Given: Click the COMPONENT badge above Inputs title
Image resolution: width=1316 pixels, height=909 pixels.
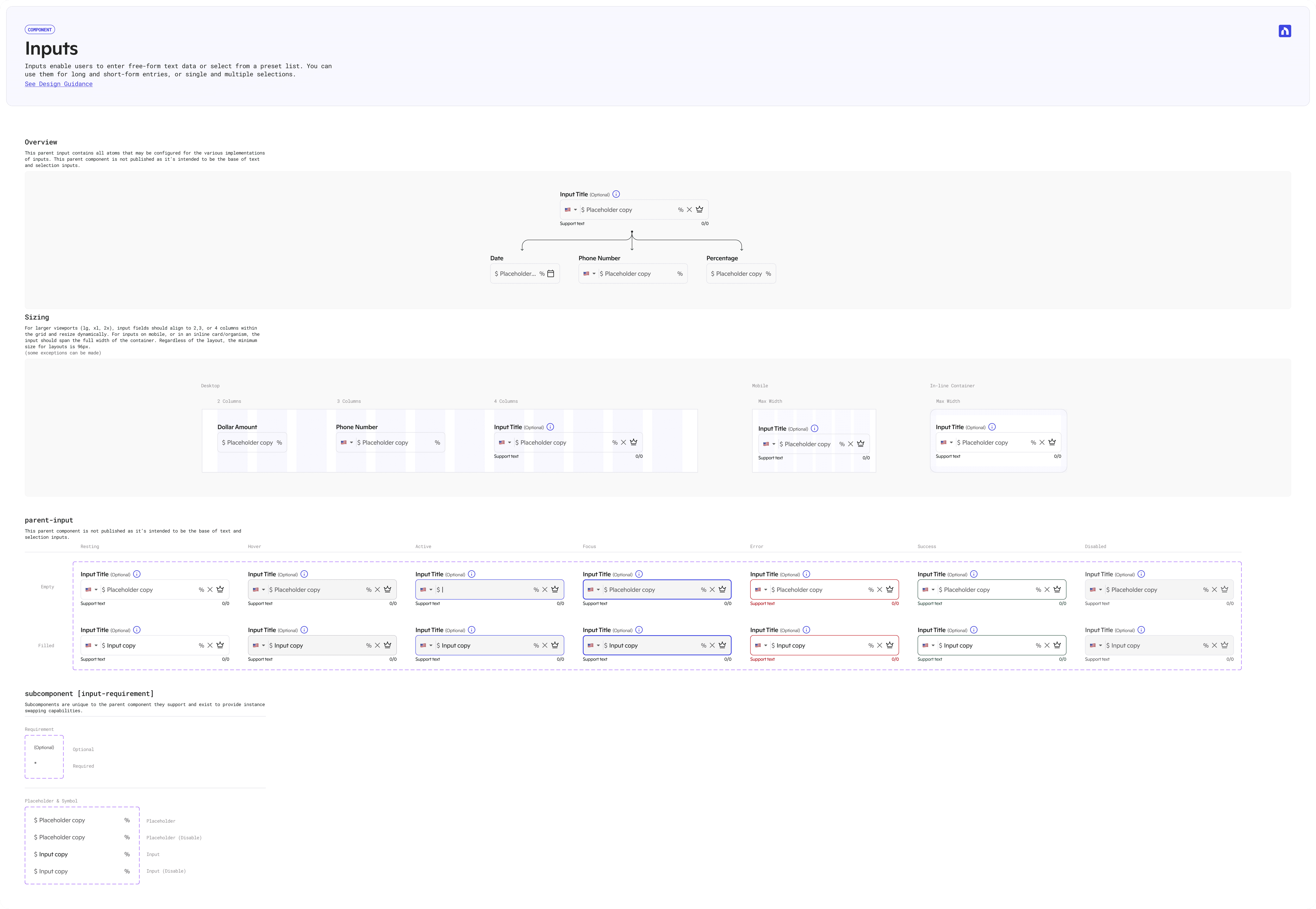Looking at the screenshot, I should (x=40, y=30).
